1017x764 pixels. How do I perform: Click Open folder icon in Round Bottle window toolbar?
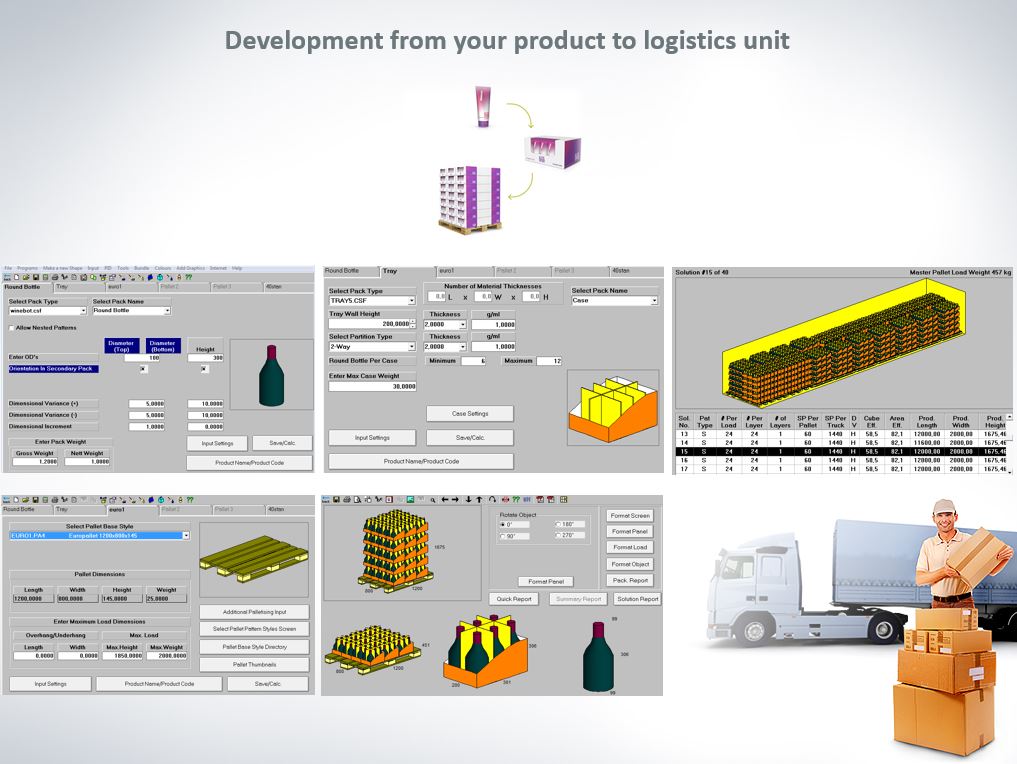click(x=26, y=277)
